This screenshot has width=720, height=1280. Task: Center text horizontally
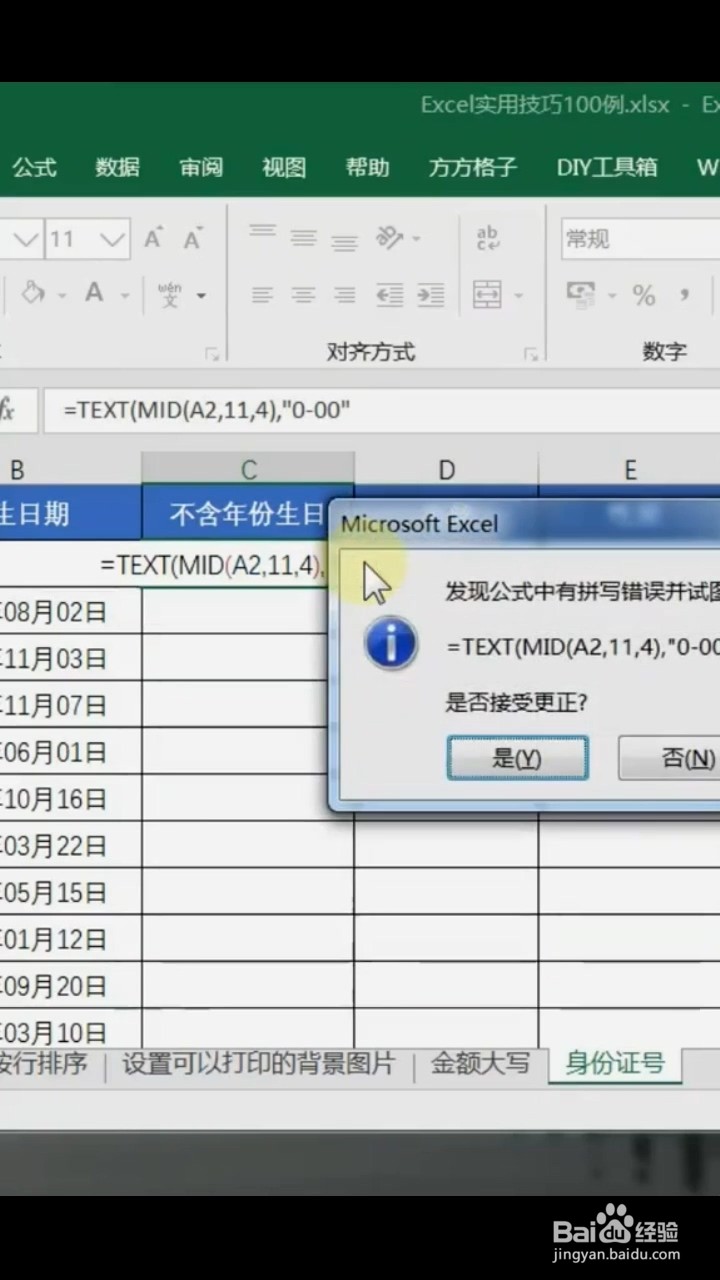click(x=303, y=295)
